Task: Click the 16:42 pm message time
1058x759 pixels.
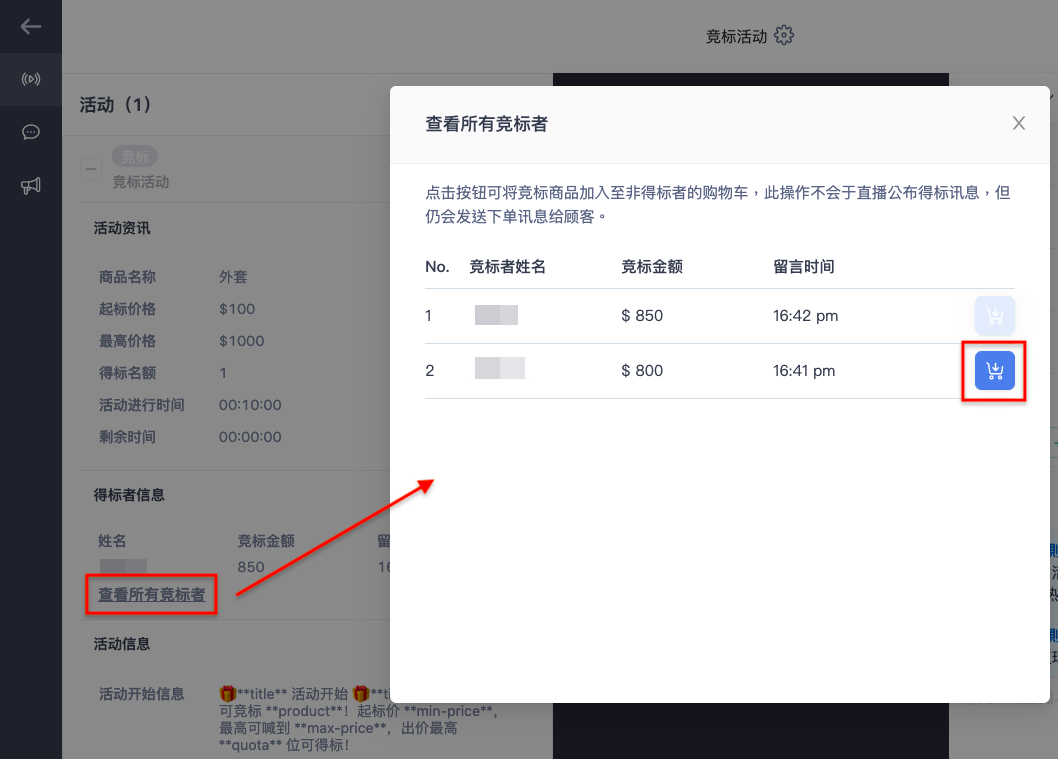Action: pos(805,316)
